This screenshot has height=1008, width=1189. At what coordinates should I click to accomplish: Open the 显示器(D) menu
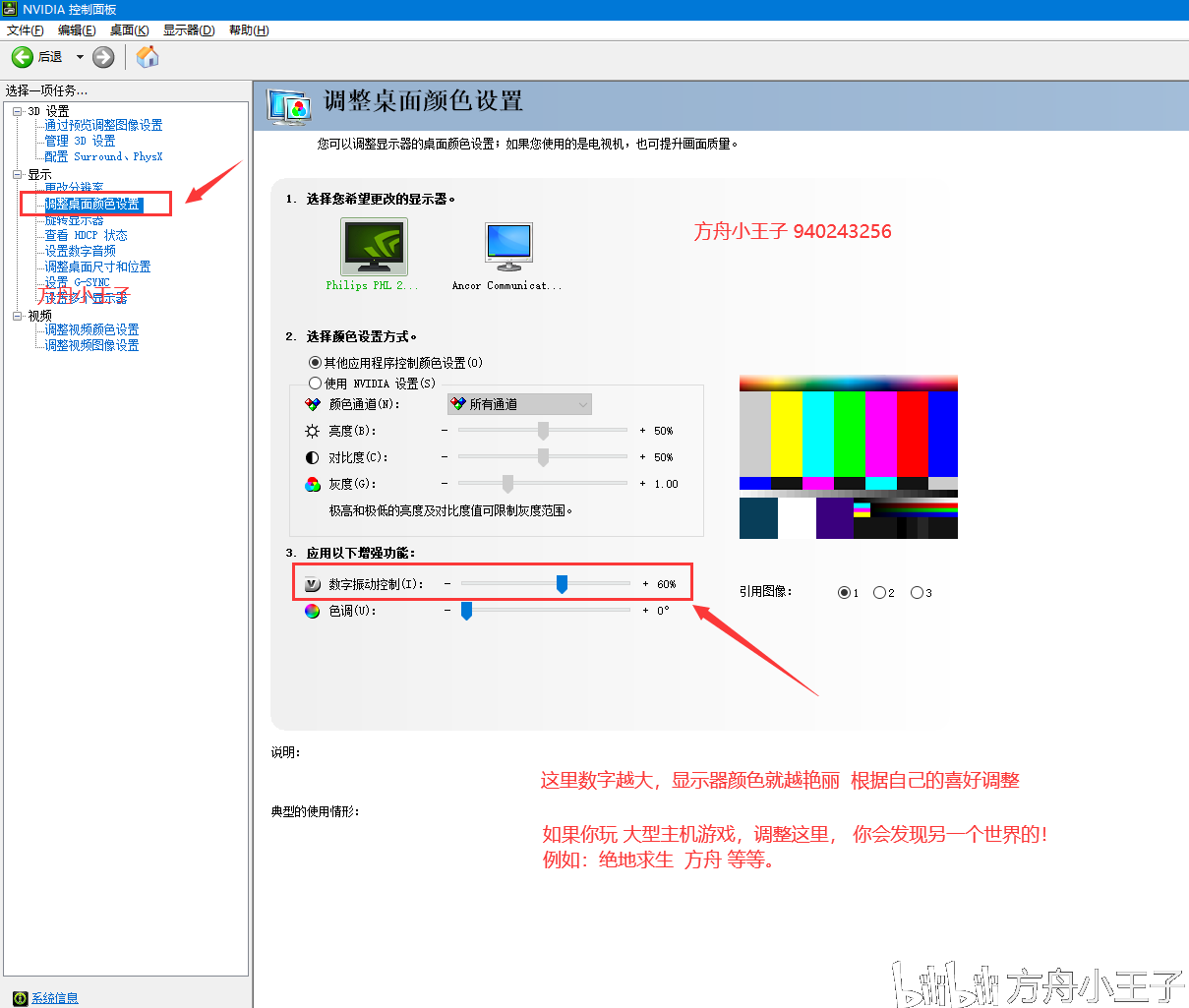[x=189, y=30]
